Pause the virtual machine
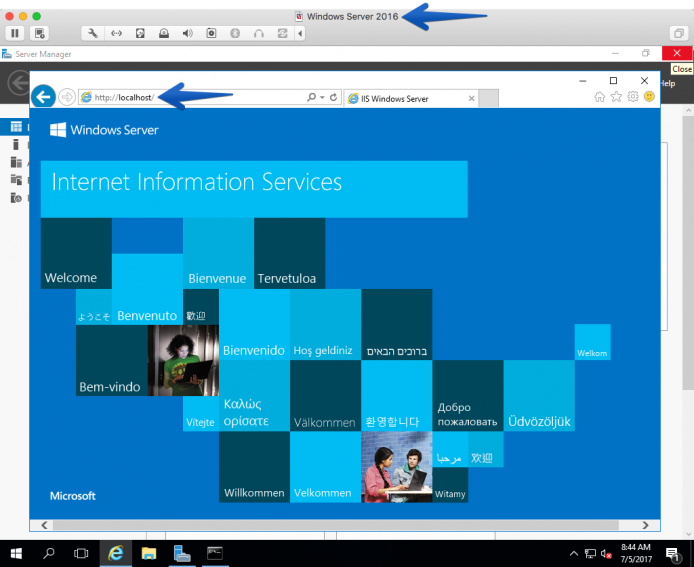The width and height of the screenshot is (694, 567). tap(15, 33)
